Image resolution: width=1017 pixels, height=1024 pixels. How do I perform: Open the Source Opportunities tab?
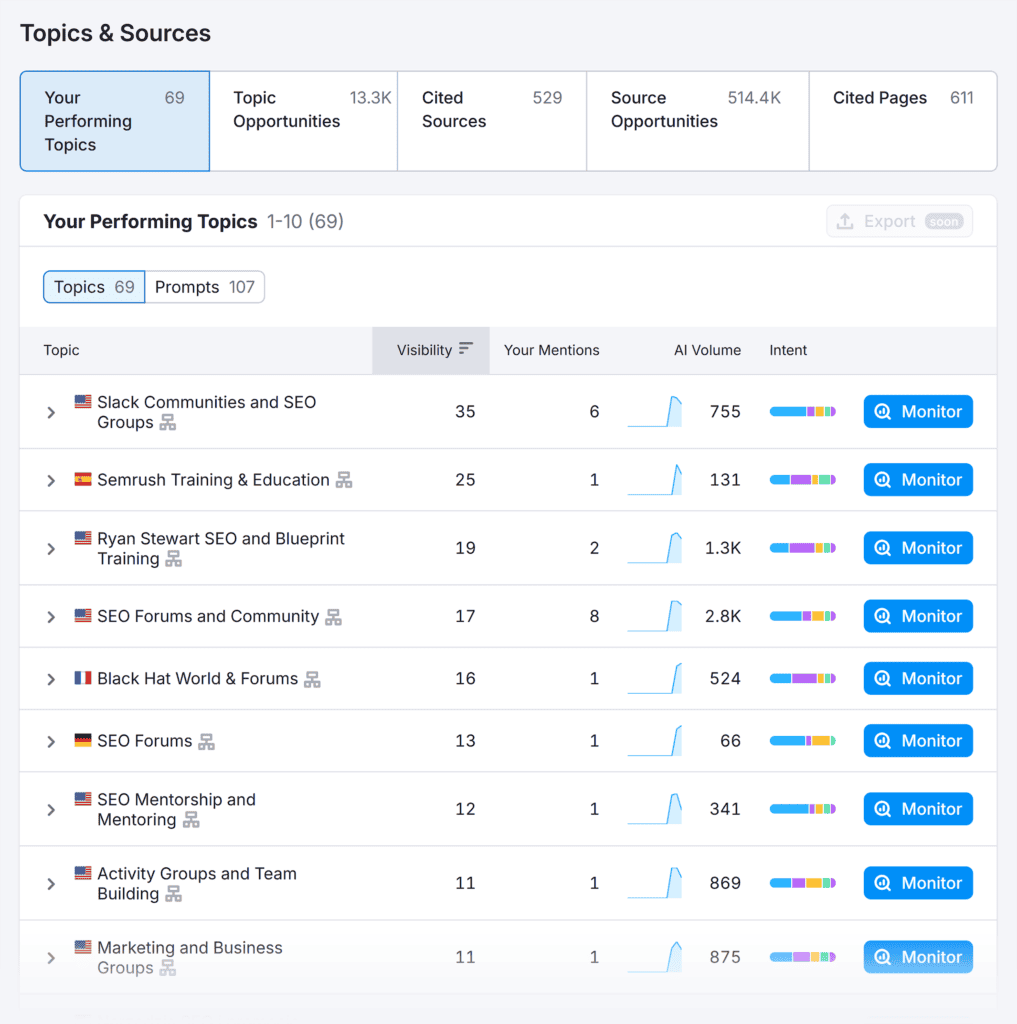click(x=697, y=121)
